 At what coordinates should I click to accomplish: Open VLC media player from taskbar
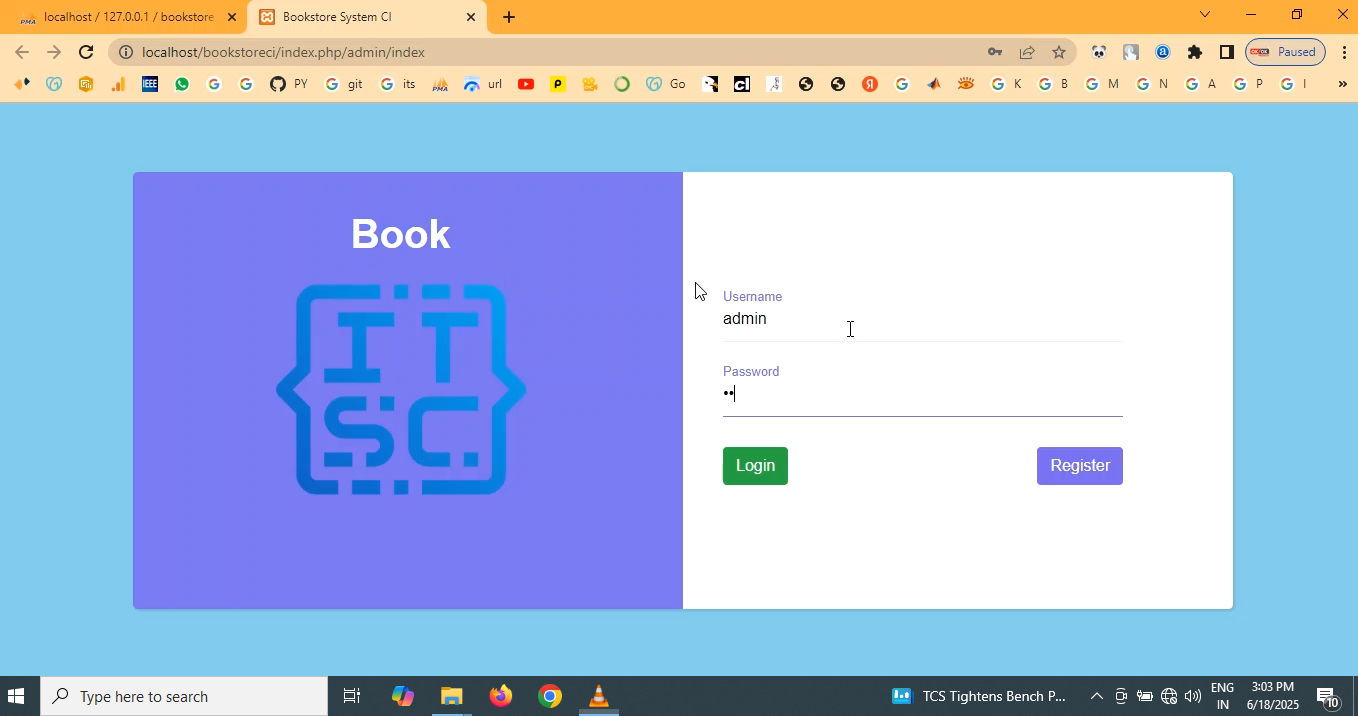coord(598,696)
